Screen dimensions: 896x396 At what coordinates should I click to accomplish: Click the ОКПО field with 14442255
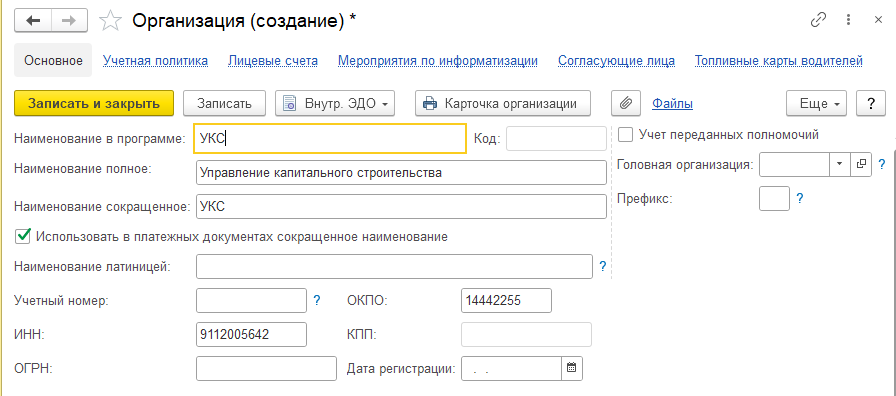[506, 301]
